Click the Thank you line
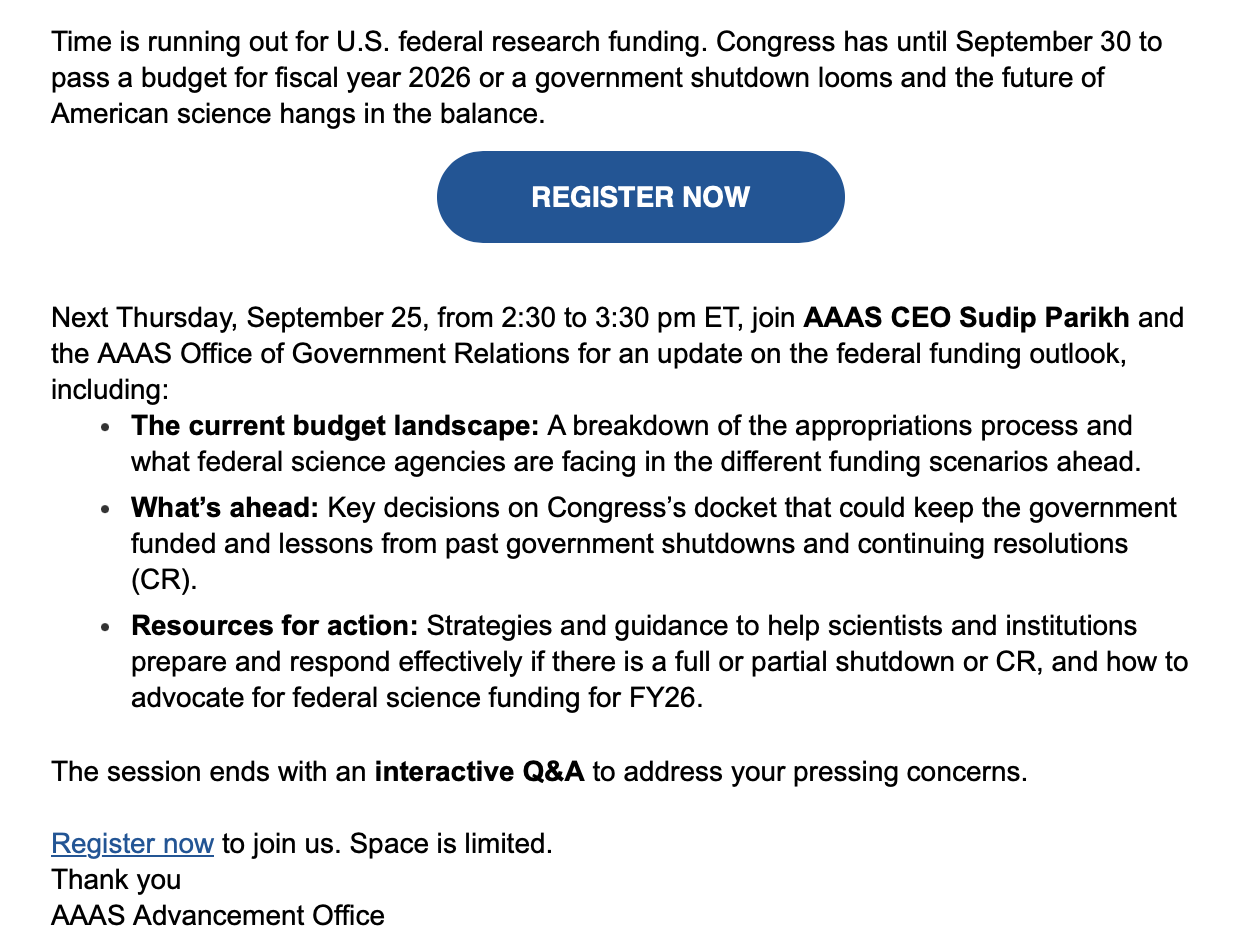 pyautogui.click(x=116, y=879)
